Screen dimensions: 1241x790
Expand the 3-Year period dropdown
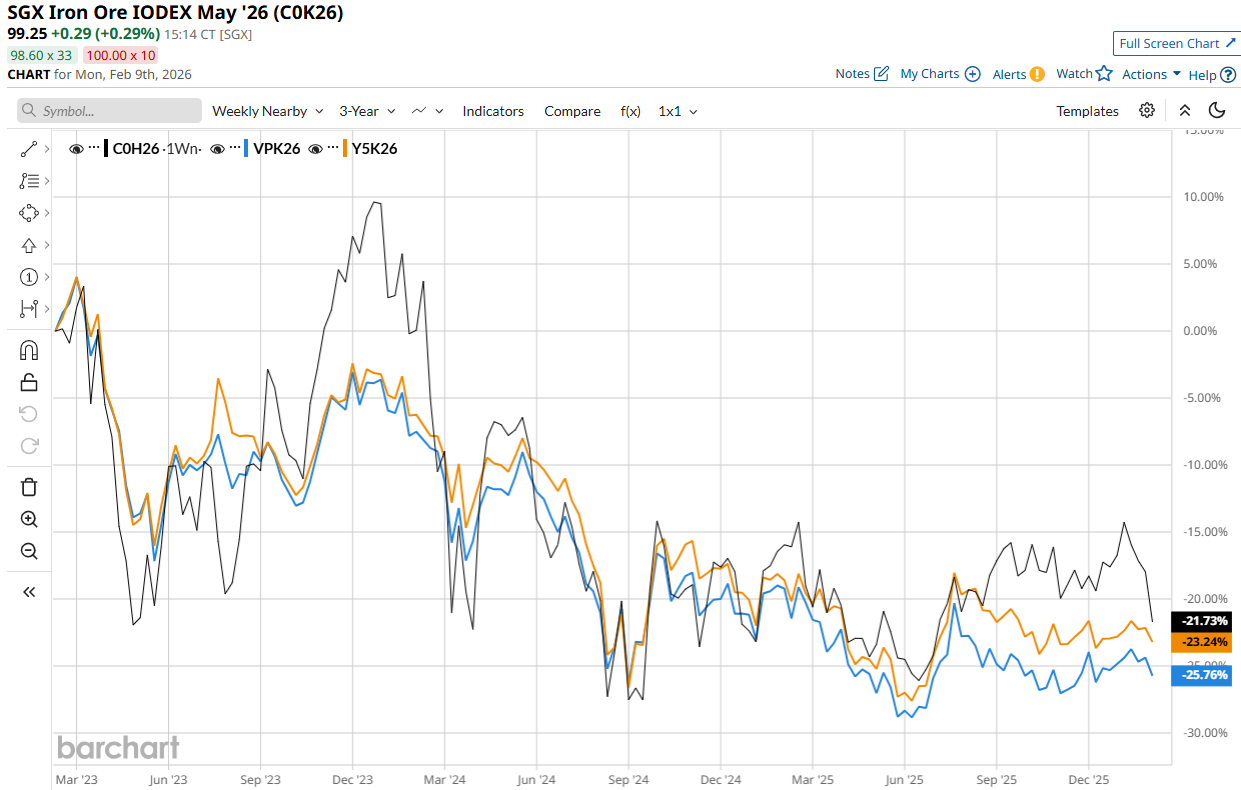367,111
